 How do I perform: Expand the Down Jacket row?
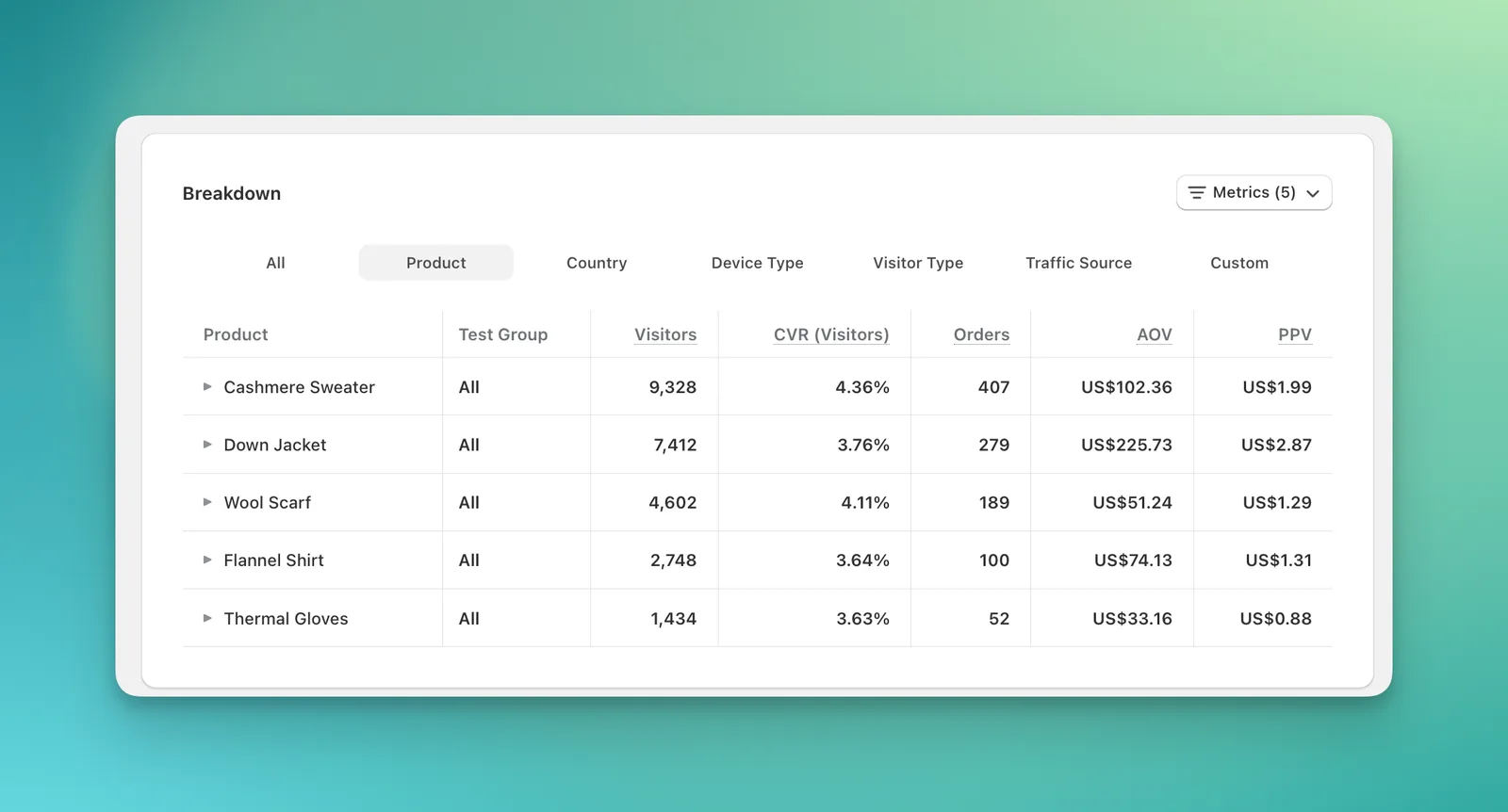pos(207,445)
